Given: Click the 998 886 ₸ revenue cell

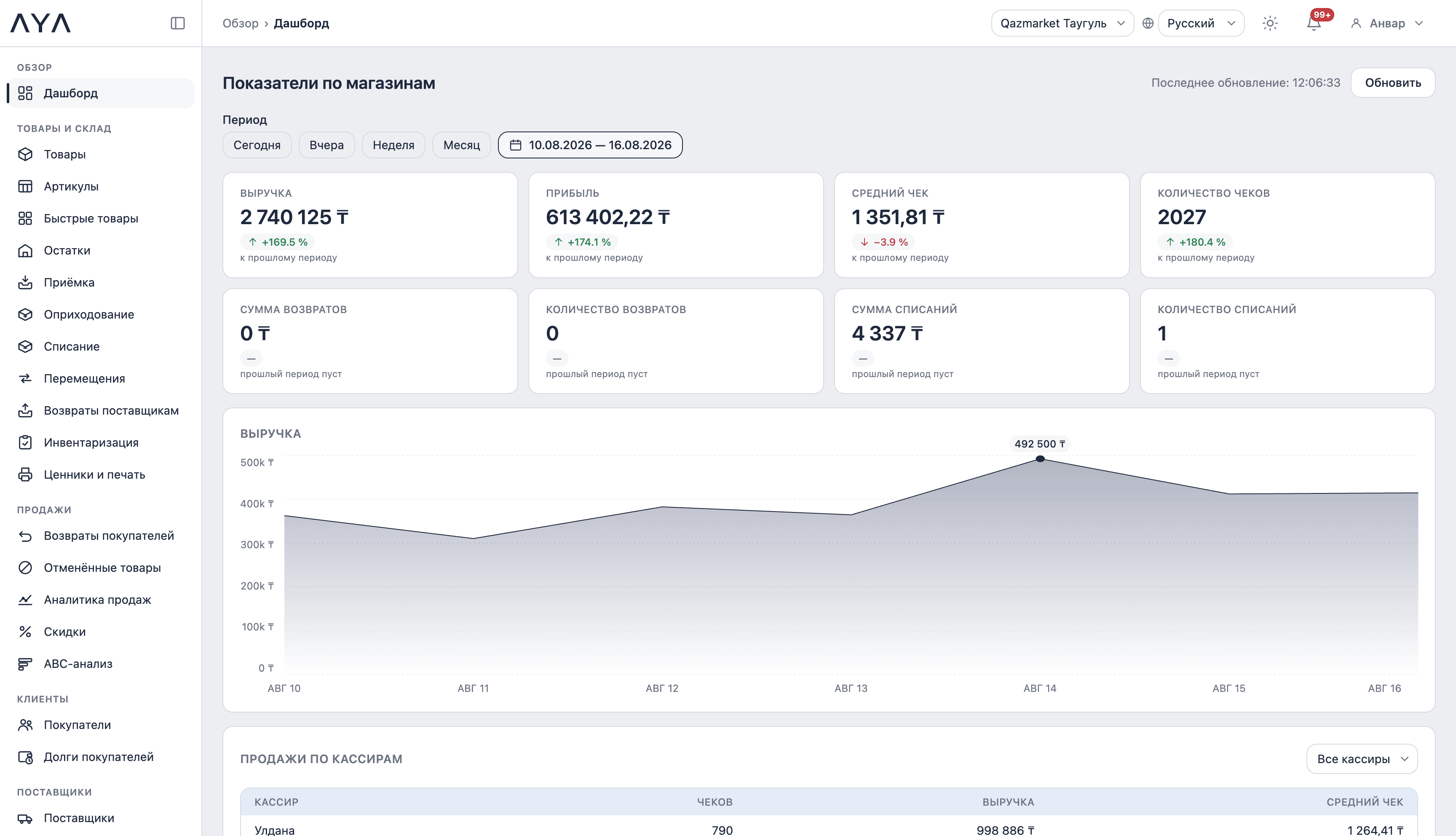Looking at the screenshot, I should [1006, 830].
